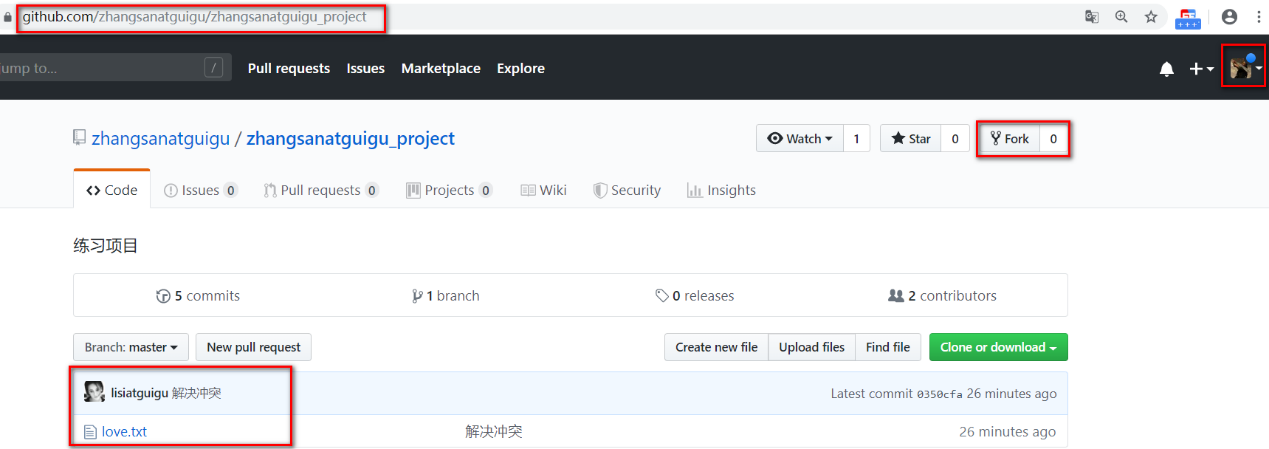1269x449 pixels.
Task: Click the Clone or download button
Action: pyautogui.click(x=997, y=347)
